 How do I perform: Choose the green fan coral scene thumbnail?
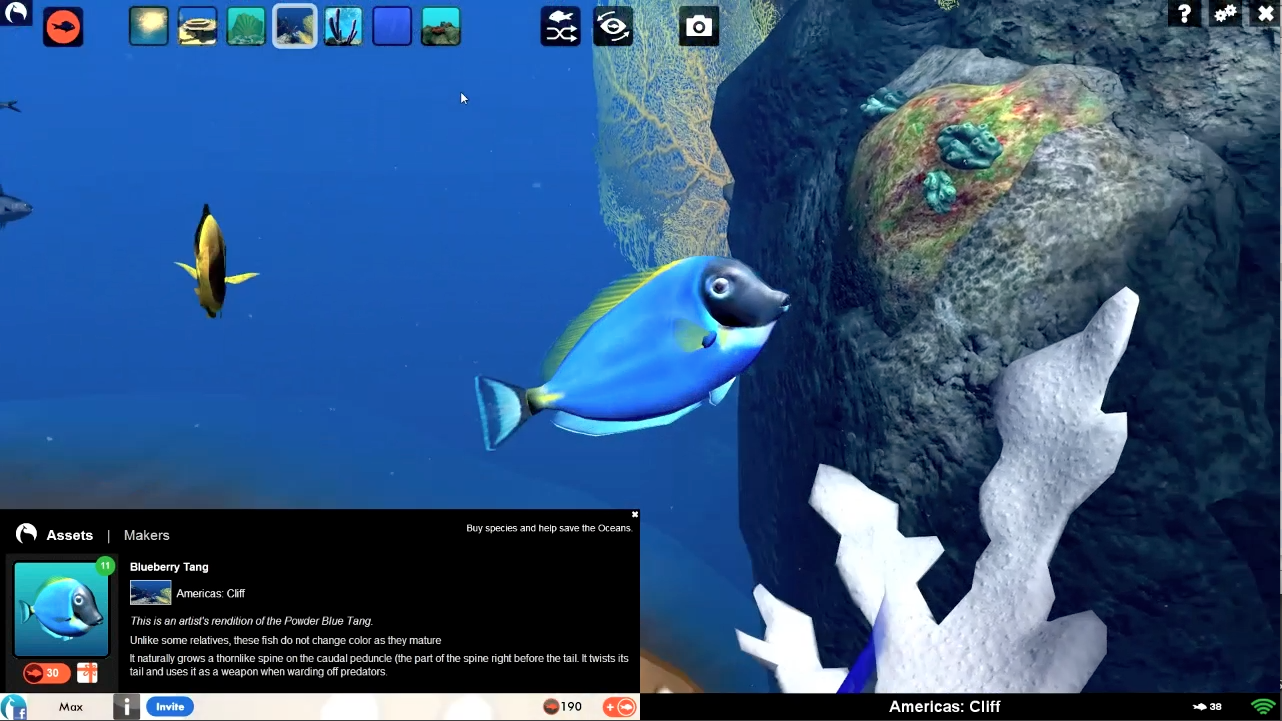(246, 27)
